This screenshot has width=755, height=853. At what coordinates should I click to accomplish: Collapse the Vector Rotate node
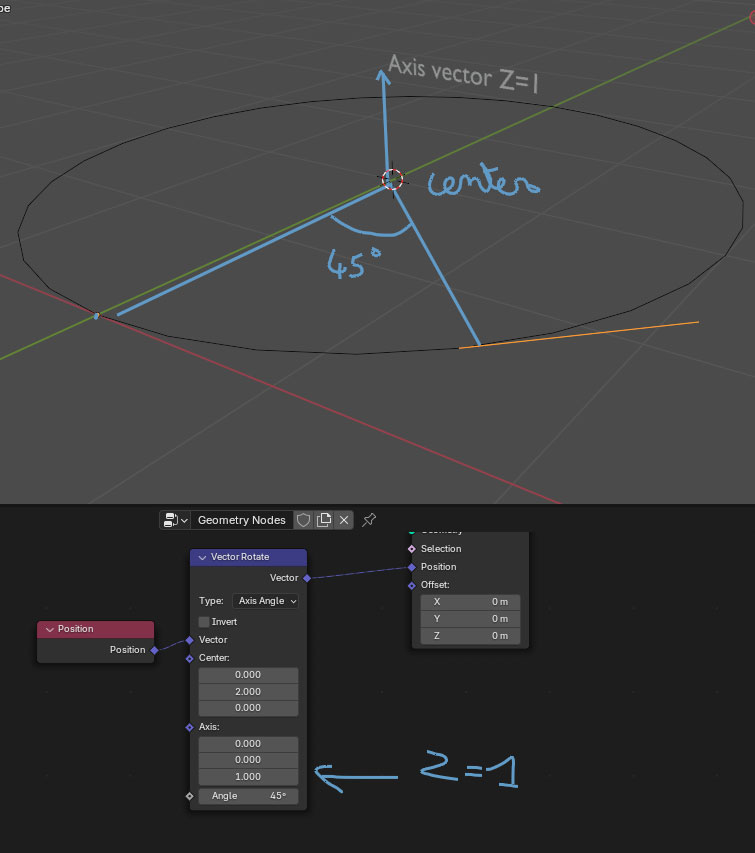tap(203, 557)
